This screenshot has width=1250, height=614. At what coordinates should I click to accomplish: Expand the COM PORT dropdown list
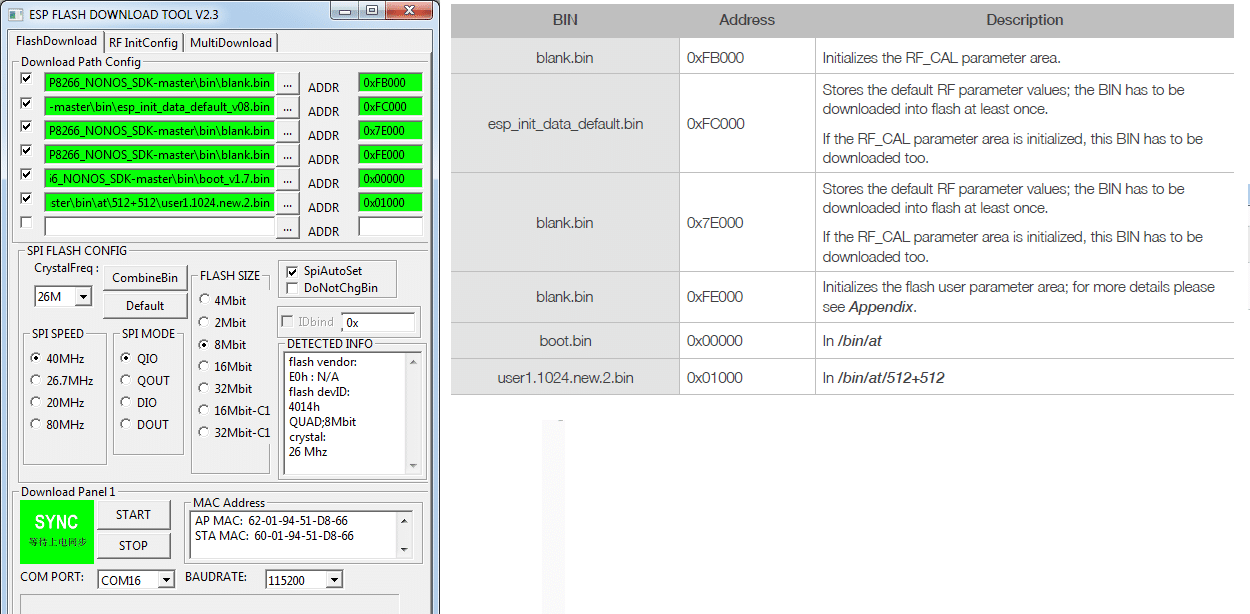[165, 580]
